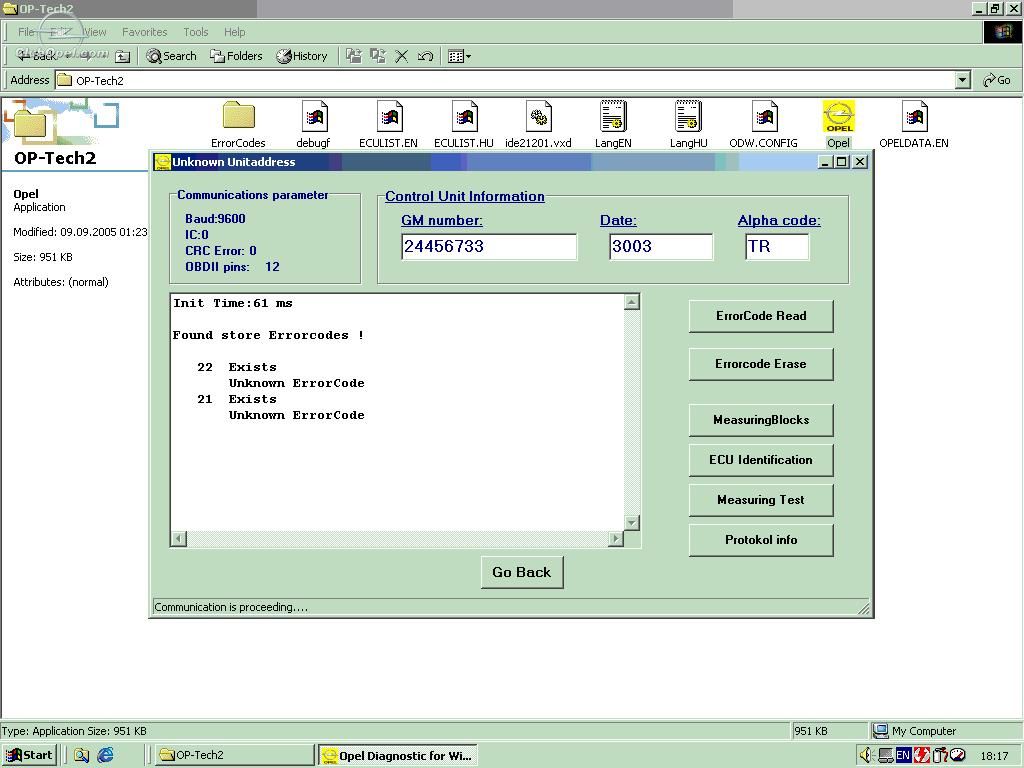Image resolution: width=1024 pixels, height=768 pixels.
Task: Open the Help menu
Action: [x=234, y=32]
